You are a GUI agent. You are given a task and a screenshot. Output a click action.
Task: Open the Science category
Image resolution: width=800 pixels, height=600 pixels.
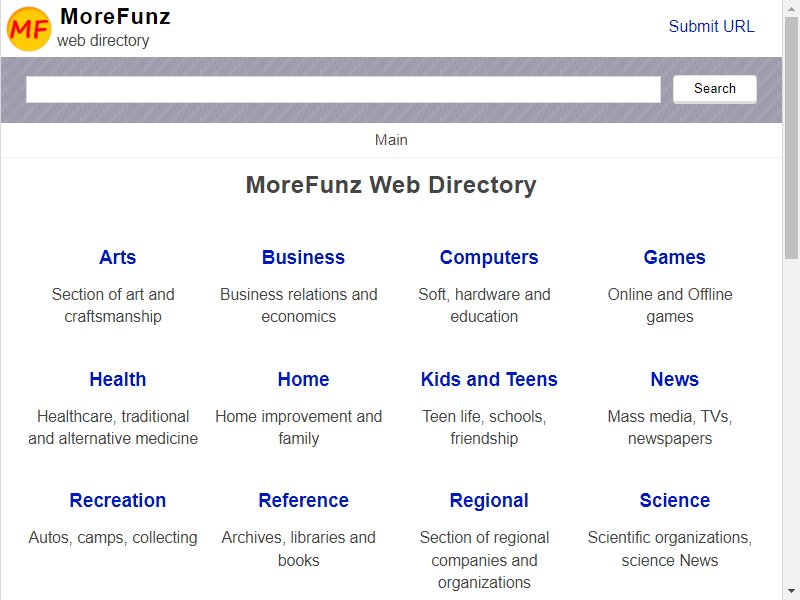coord(674,500)
